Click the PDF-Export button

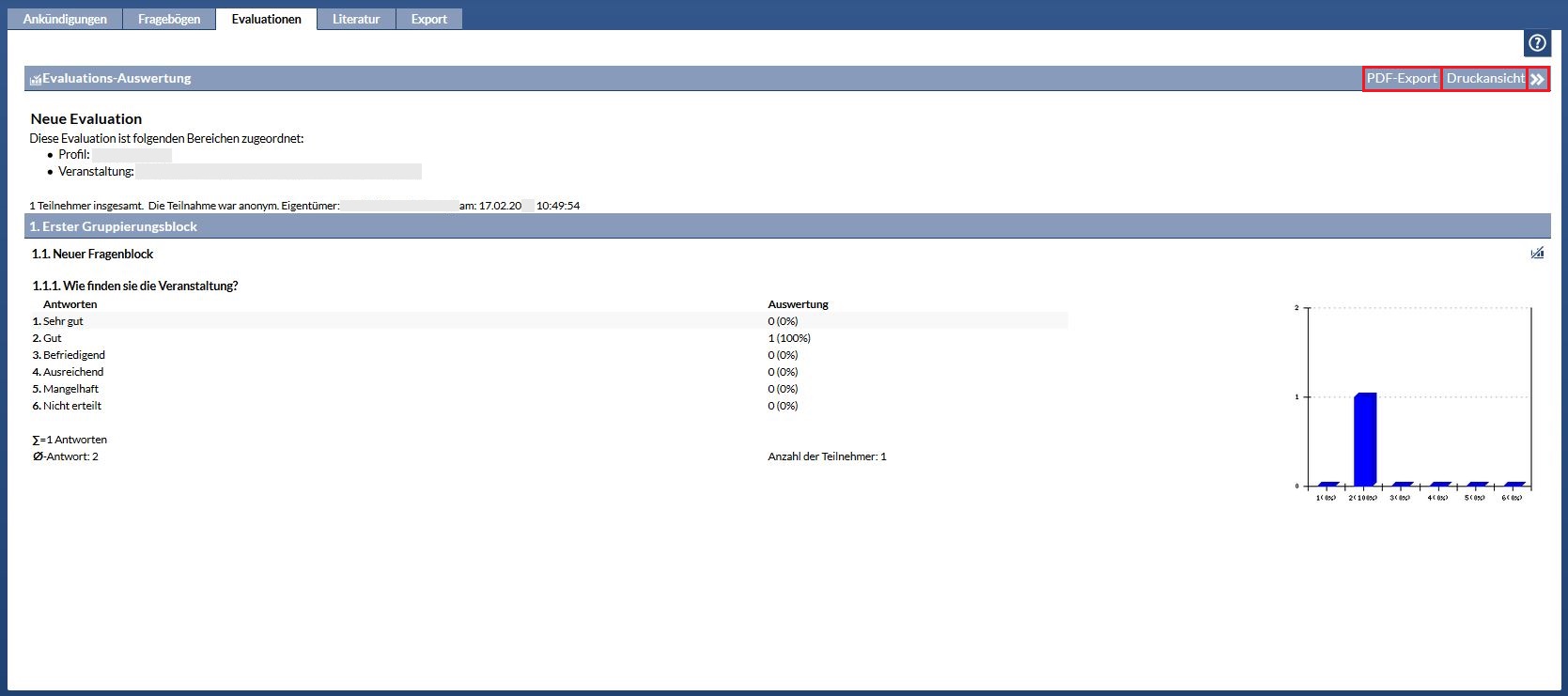point(1402,79)
